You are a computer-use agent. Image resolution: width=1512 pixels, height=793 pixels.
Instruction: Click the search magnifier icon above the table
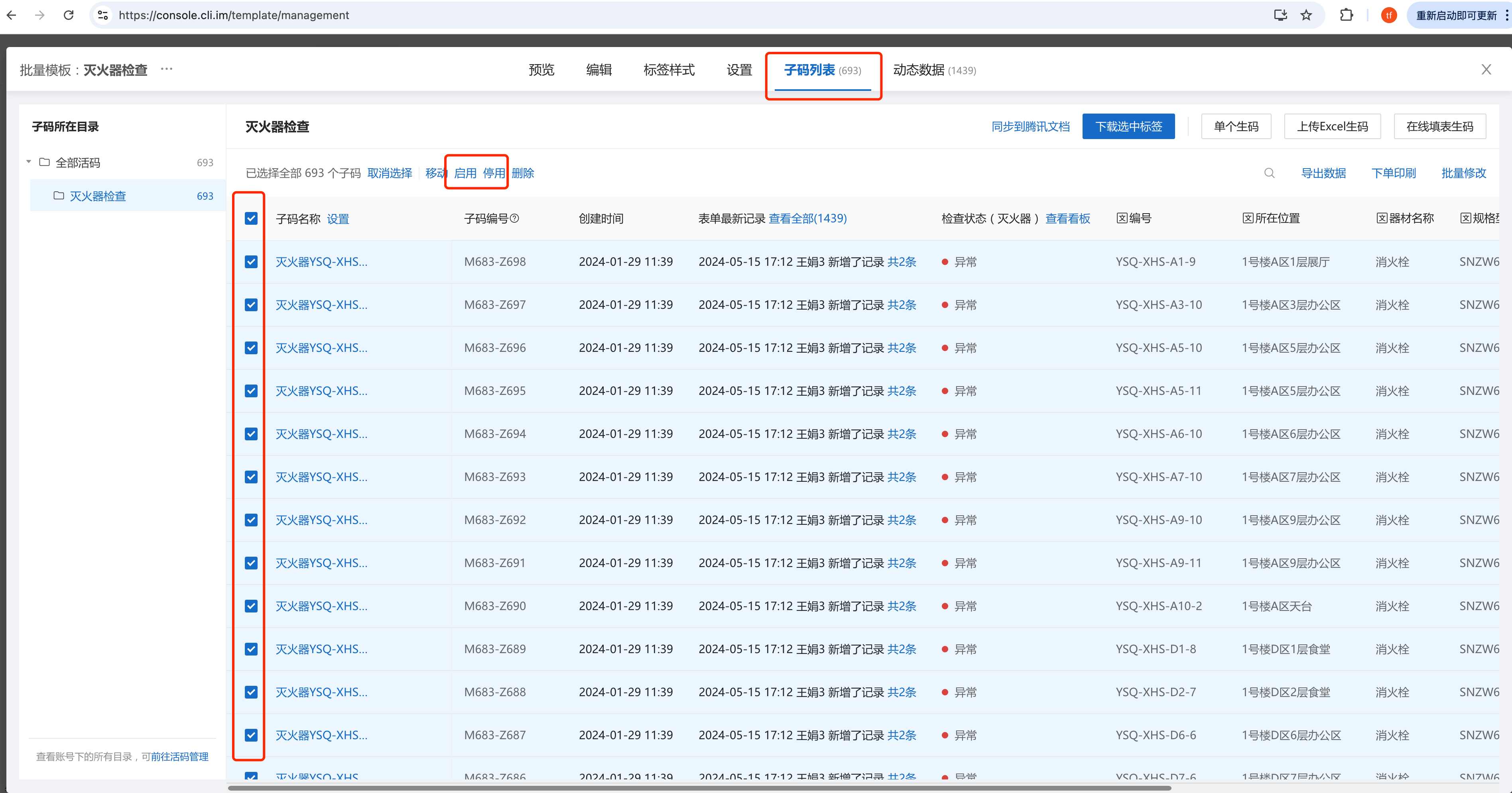[1269, 173]
